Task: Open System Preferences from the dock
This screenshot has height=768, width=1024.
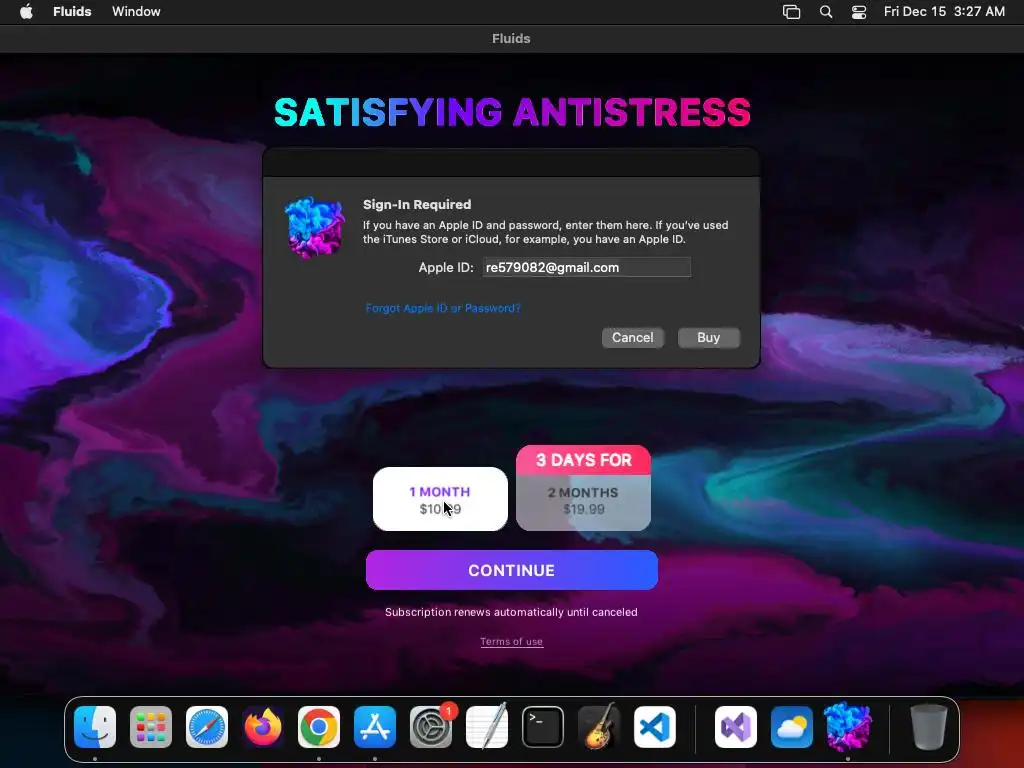Action: coord(431,727)
